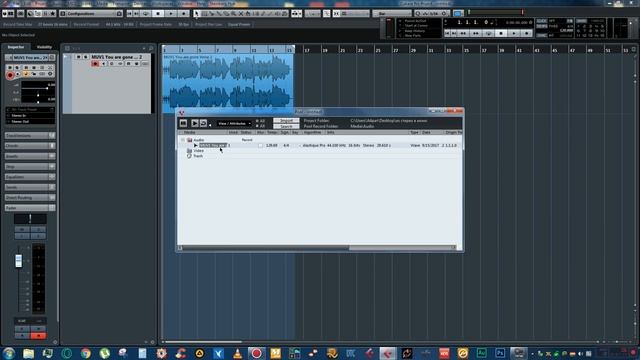
Task: Click the Search button in the Pool window
Action: pos(286,127)
